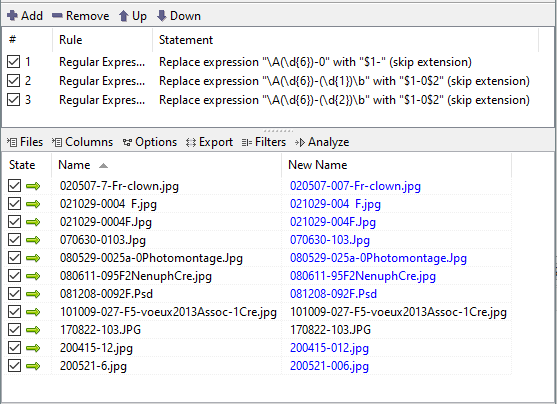
Task: Select file name 021029-0004F.Jpg in Name column
Action: (x=106, y=222)
